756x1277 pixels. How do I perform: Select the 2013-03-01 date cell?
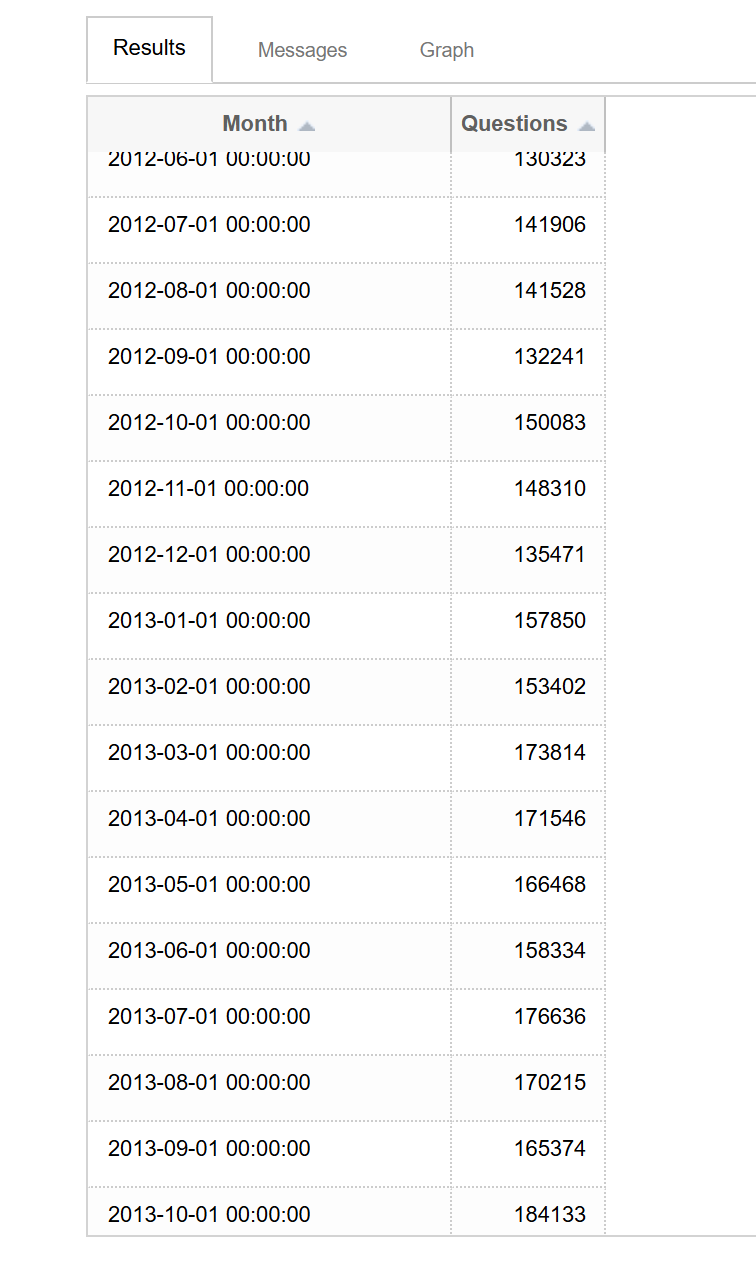(x=209, y=752)
